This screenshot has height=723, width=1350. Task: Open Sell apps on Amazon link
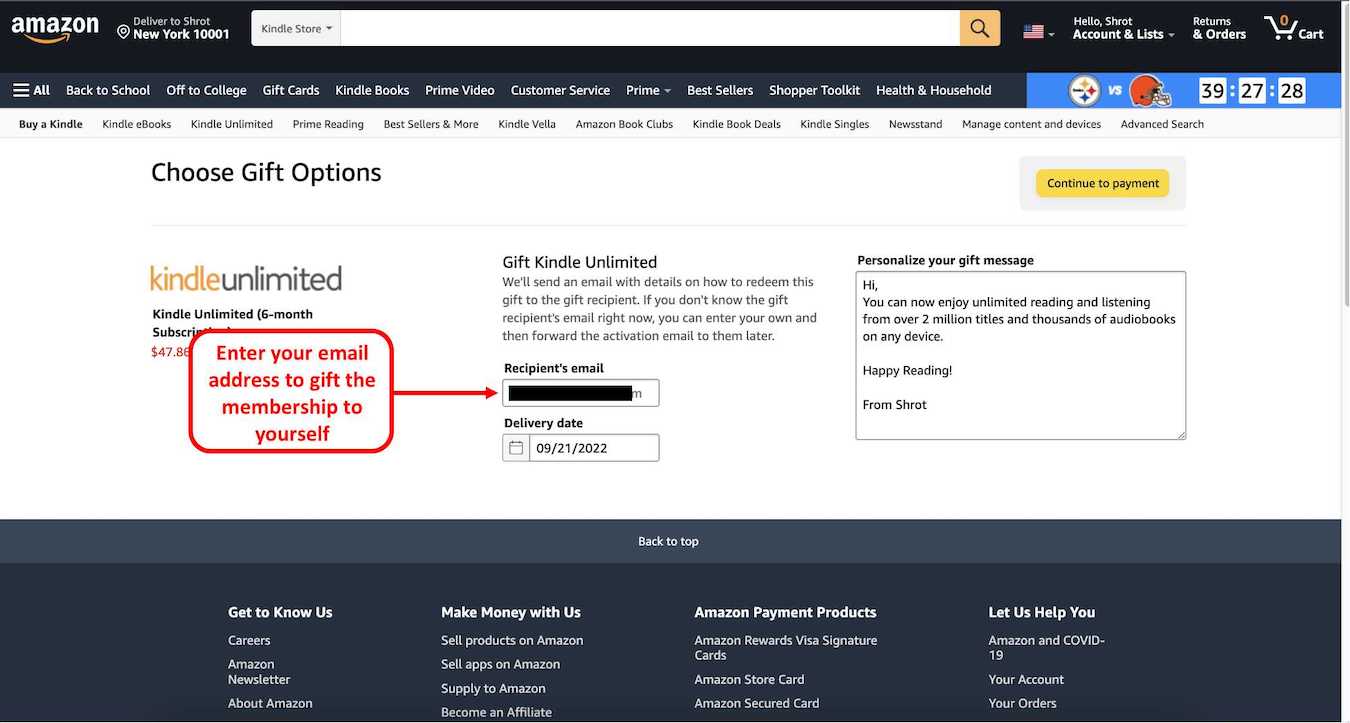tap(501, 664)
